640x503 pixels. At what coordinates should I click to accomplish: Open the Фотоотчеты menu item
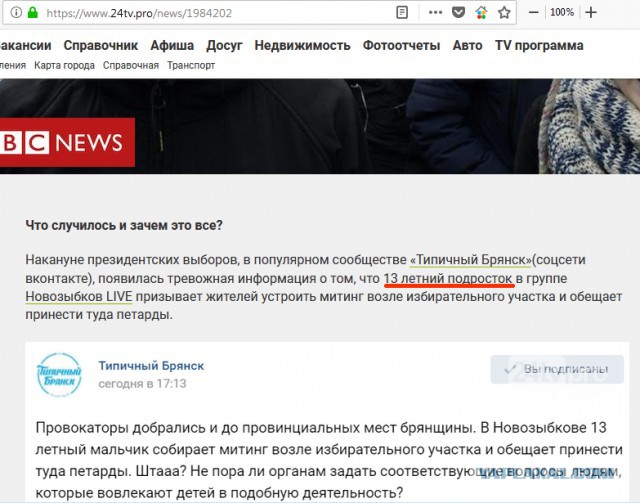point(401,45)
